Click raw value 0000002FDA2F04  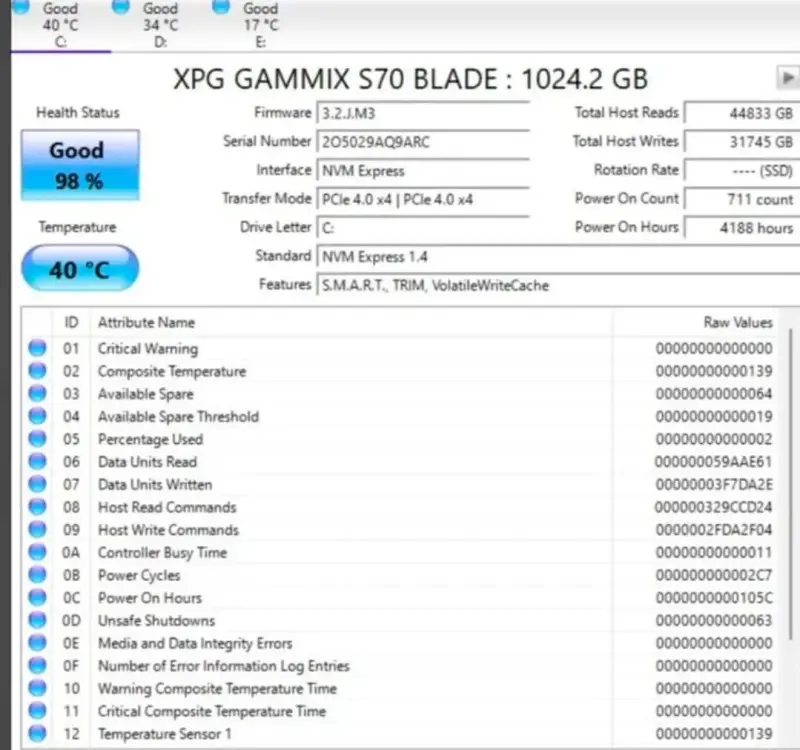(714, 530)
